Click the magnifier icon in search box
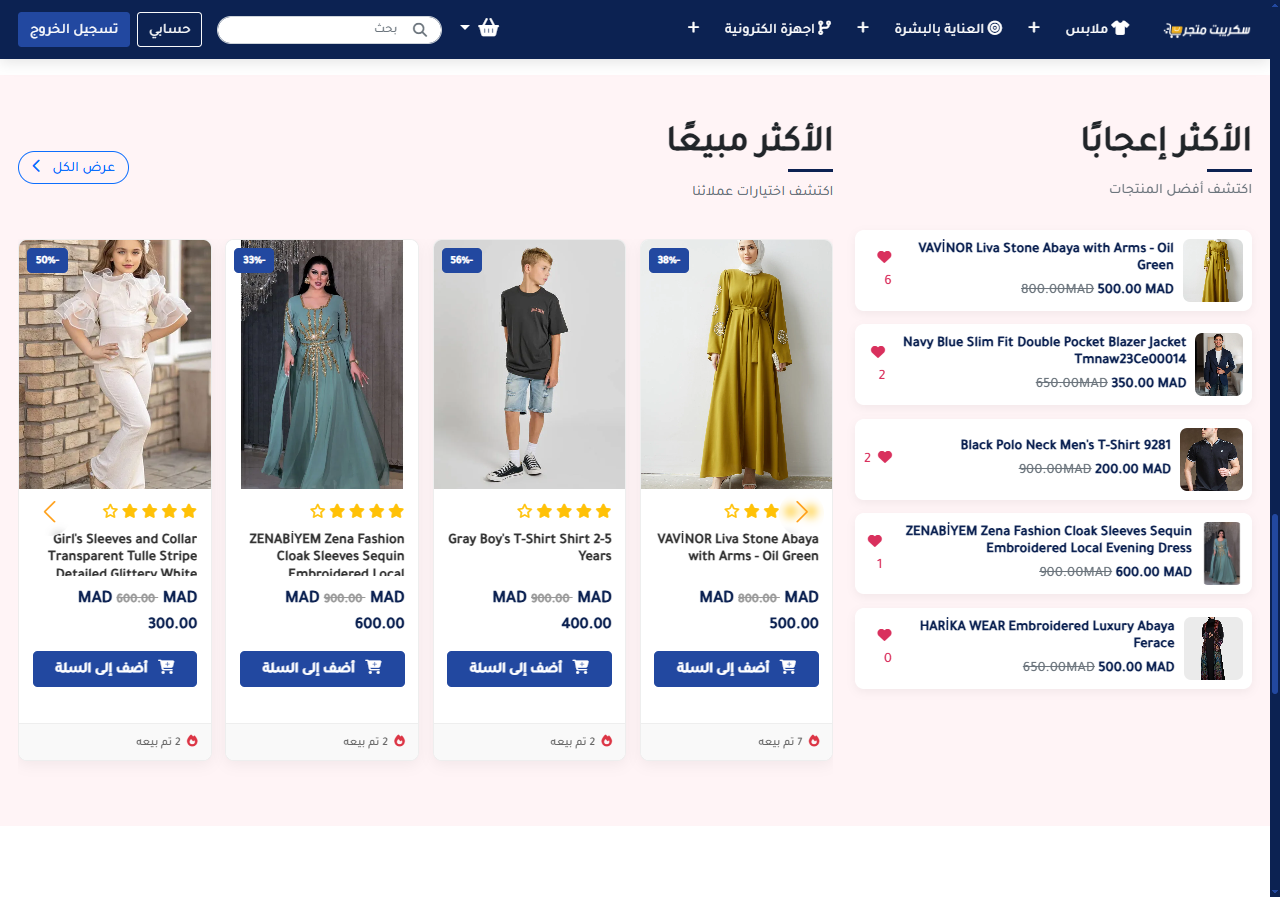Viewport: 1280px width, 897px height. tap(420, 30)
